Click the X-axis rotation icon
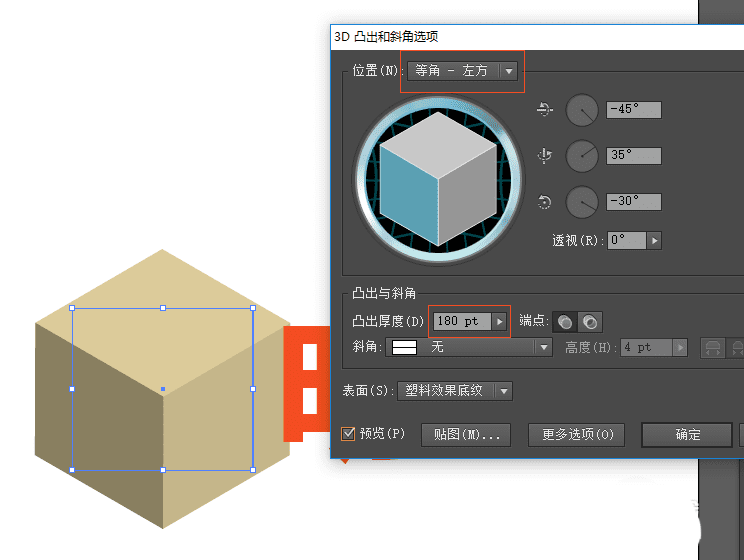744x560 pixels. pyautogui.click(x=544, y=110)
